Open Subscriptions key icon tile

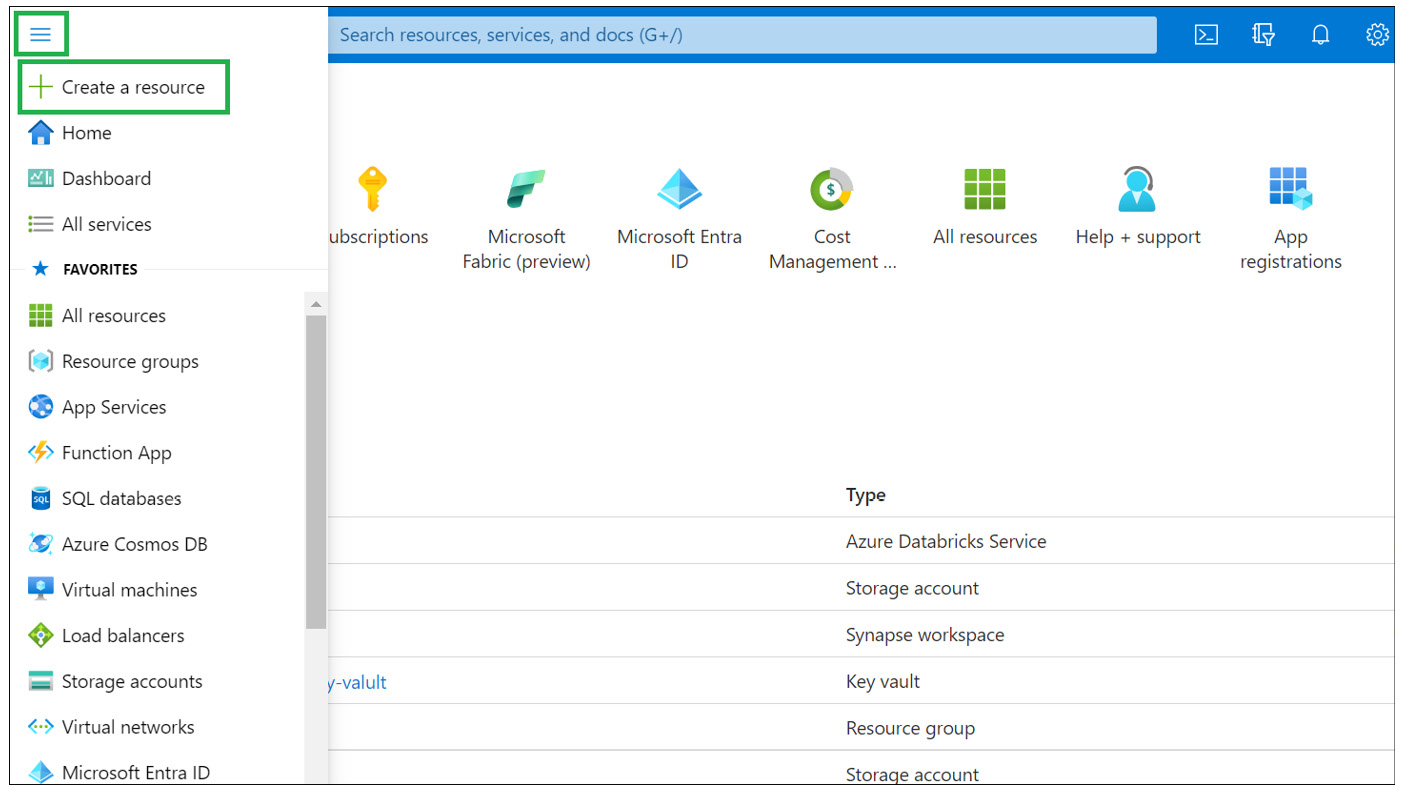pos(372,189)
